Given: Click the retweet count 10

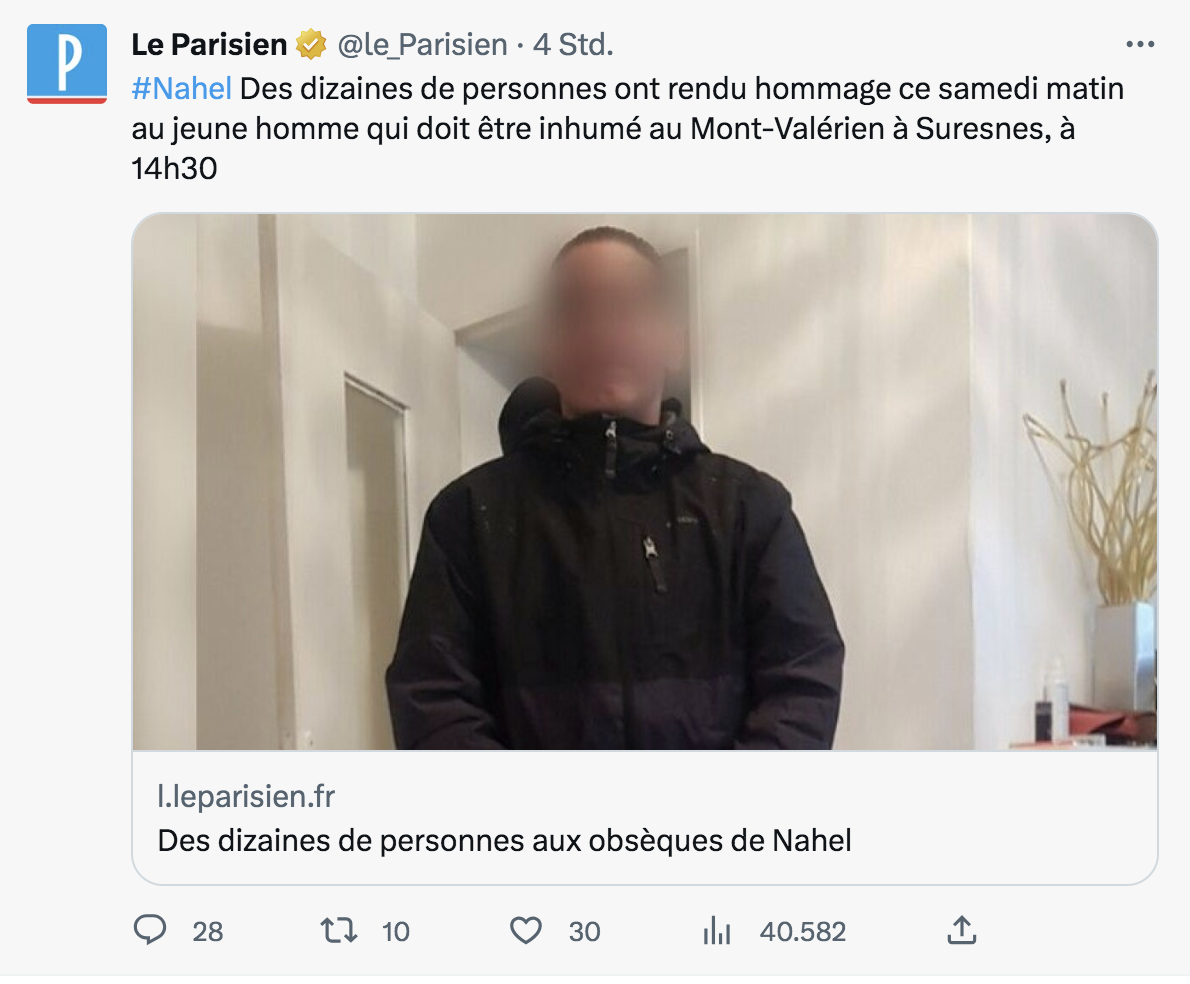Looking at the screenshot, I should tap(395, 932).
